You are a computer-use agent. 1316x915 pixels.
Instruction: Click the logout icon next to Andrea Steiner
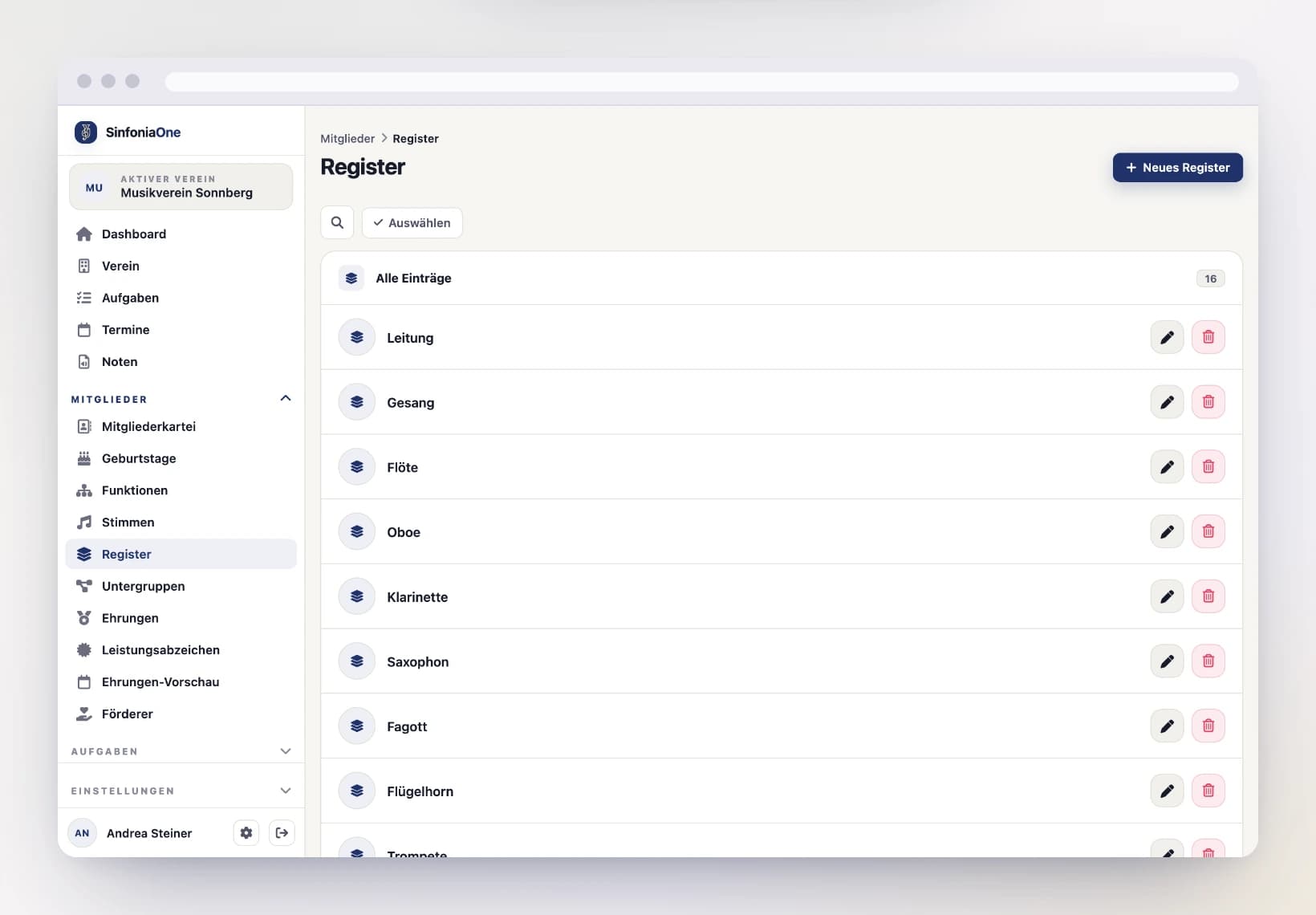pos(282,833)
